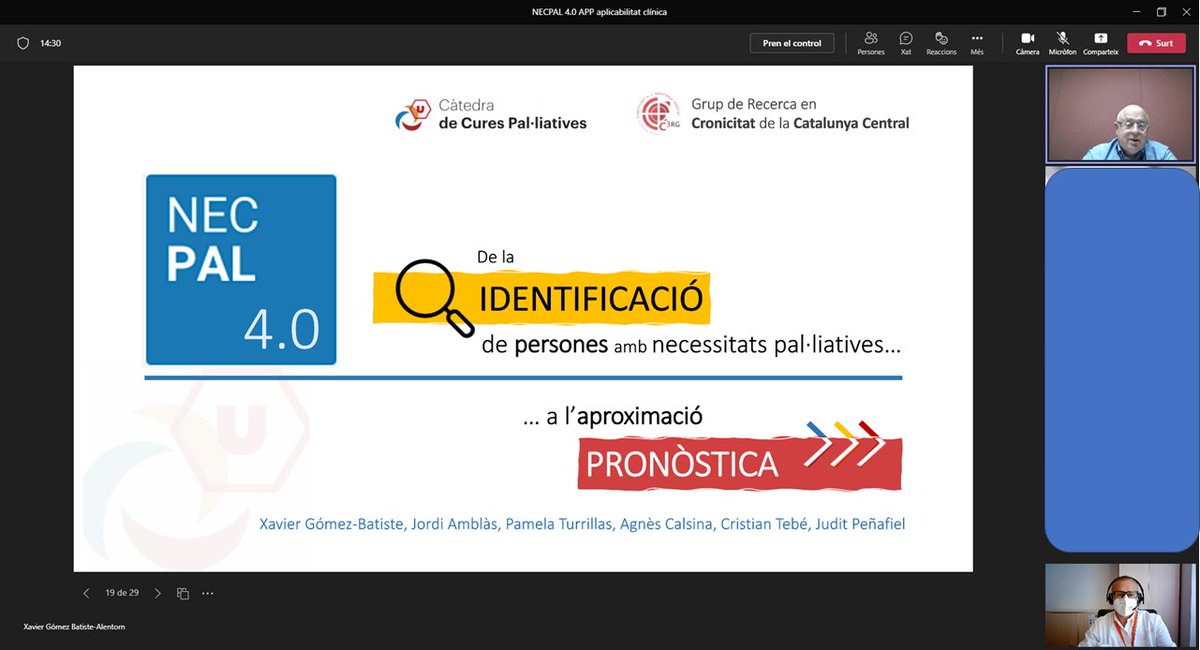The height and width of the screenshot is (650, 1200).
Task: Go to the previous slide
Action: tap(86, 593)
